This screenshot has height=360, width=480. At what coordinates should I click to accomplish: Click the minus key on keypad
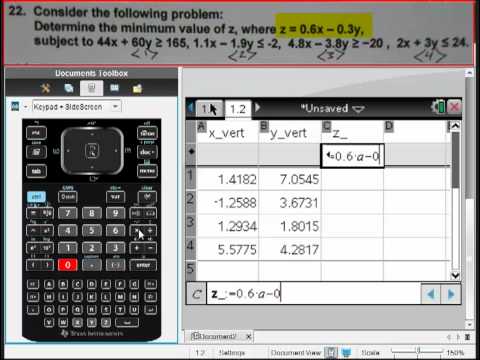tap(150, 248)
